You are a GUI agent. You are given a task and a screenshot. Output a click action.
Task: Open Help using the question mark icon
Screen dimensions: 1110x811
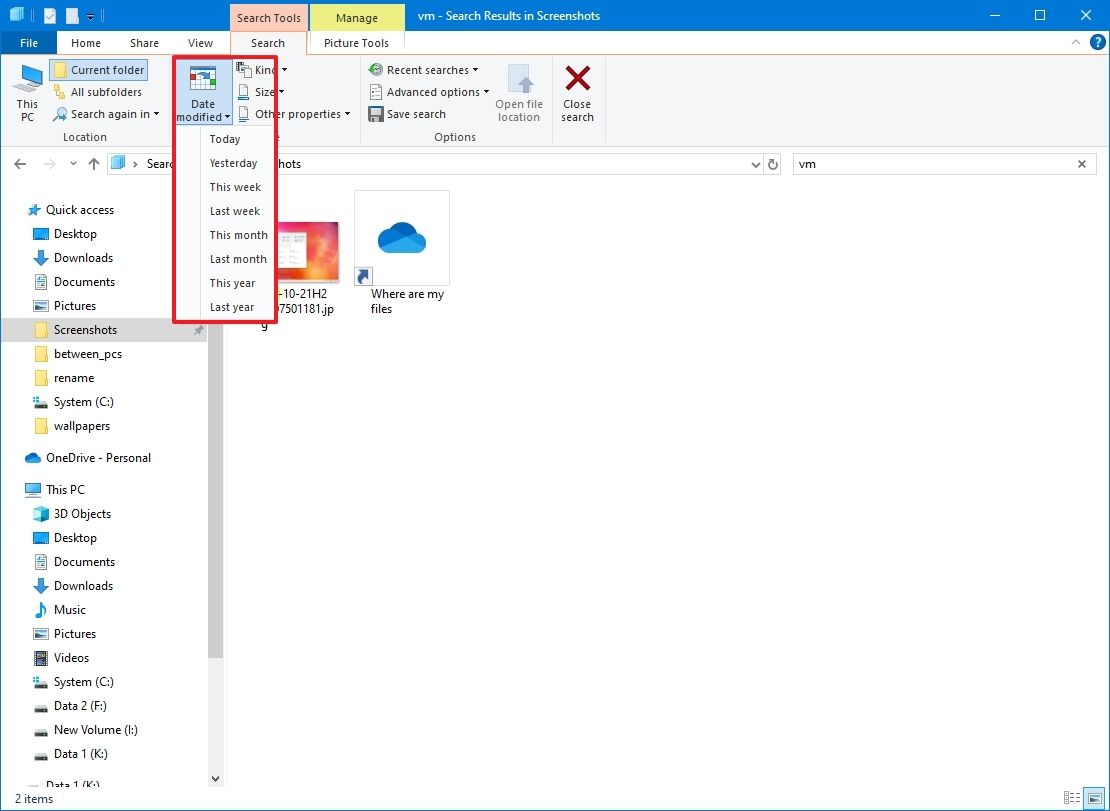[1097, 42]
